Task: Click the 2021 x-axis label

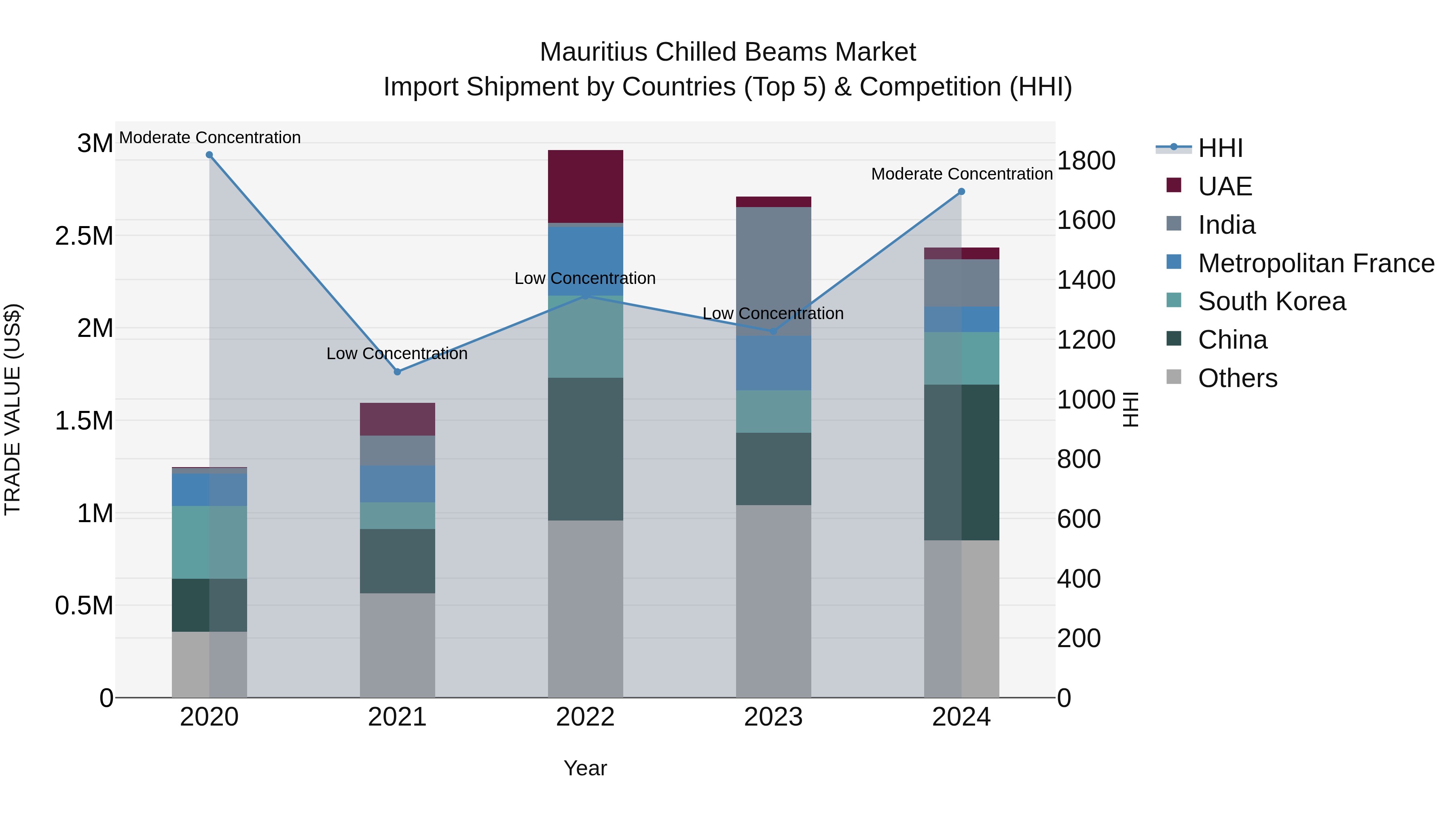Action: (397, 717)
